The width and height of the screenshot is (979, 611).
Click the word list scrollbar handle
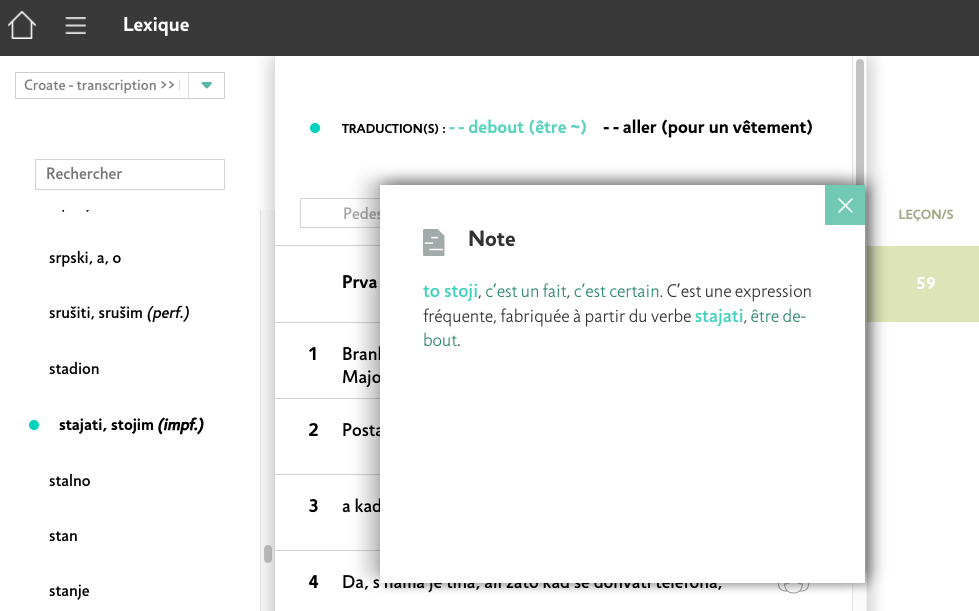267,553
